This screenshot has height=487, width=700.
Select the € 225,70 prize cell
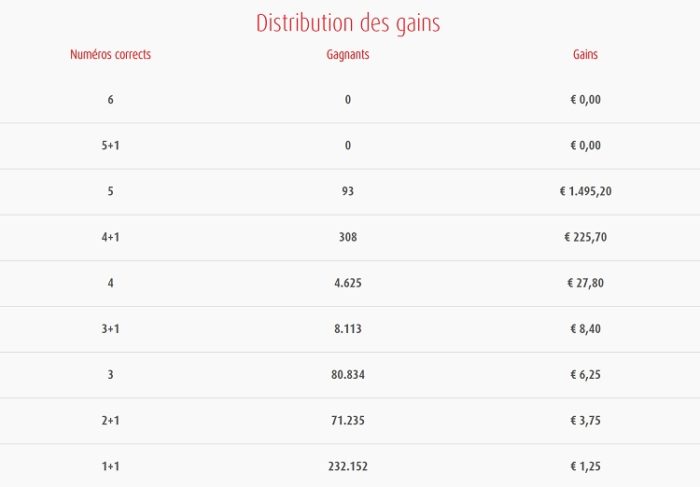coord(586,237)
